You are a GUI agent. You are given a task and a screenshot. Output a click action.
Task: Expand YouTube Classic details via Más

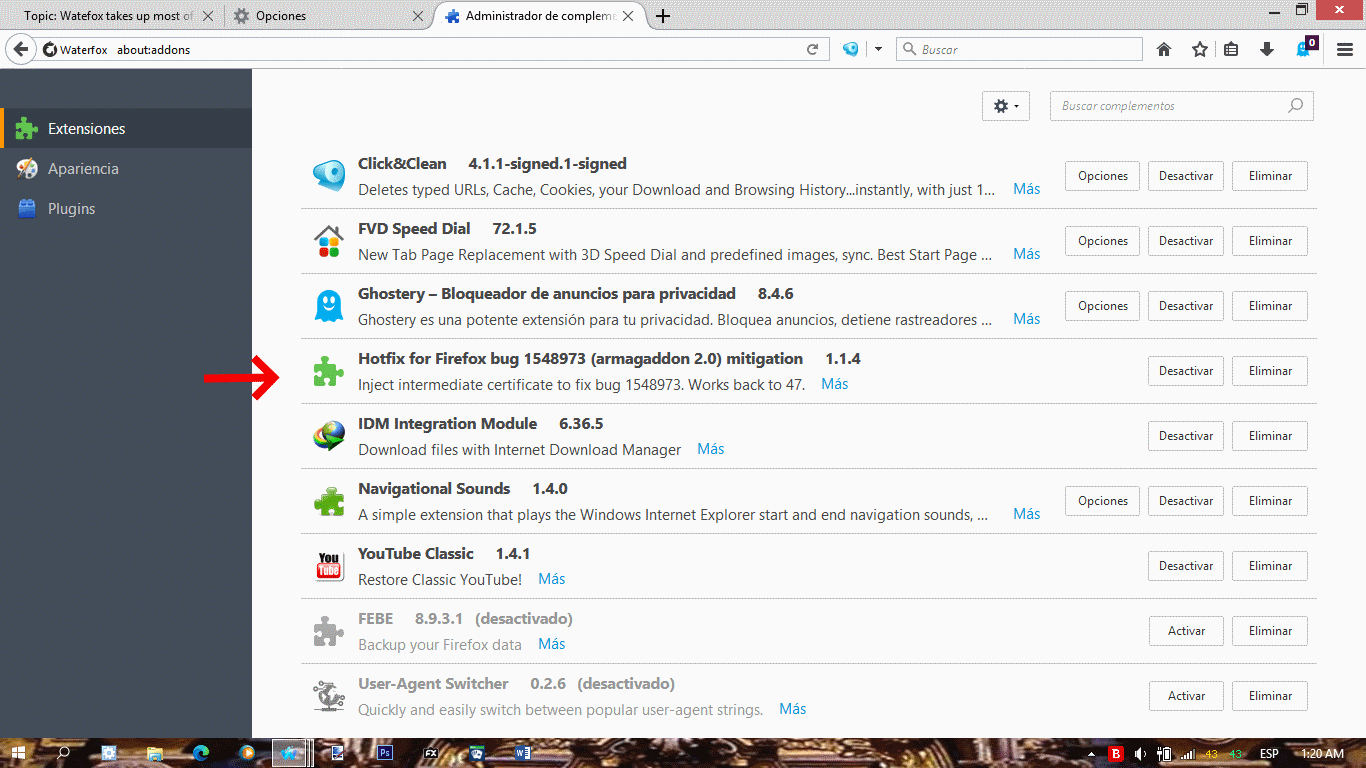tap(551, 579)
